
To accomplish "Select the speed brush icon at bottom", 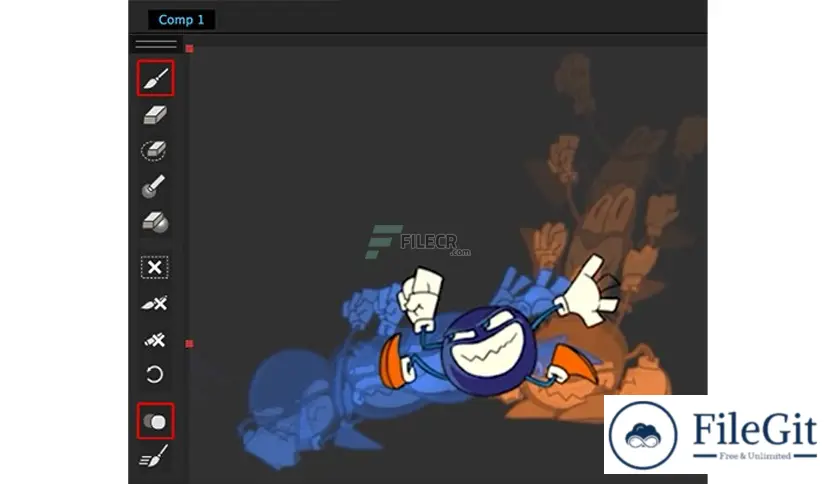I will (x=154, y=456).
